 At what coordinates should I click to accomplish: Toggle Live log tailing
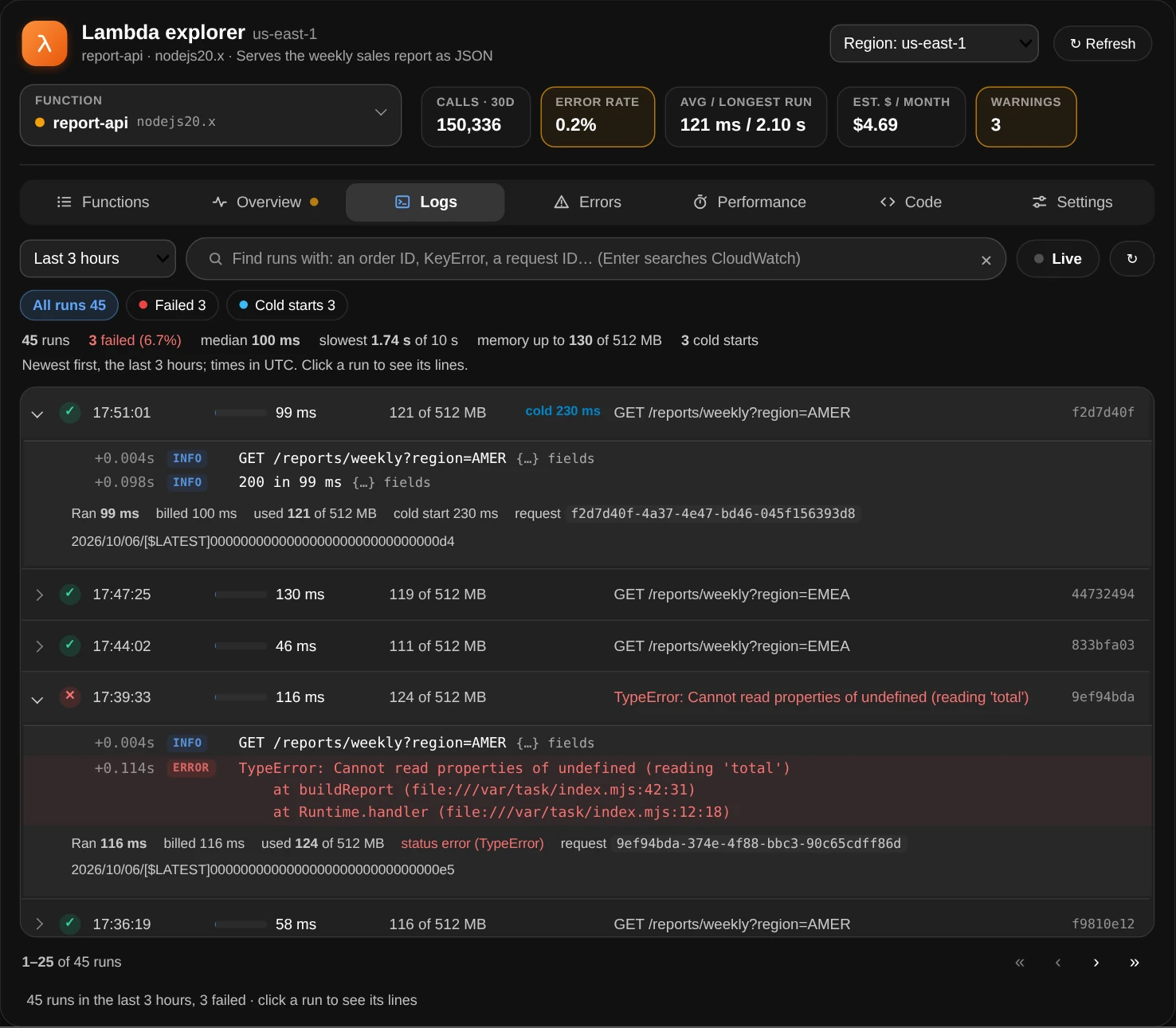(1058, 259)
